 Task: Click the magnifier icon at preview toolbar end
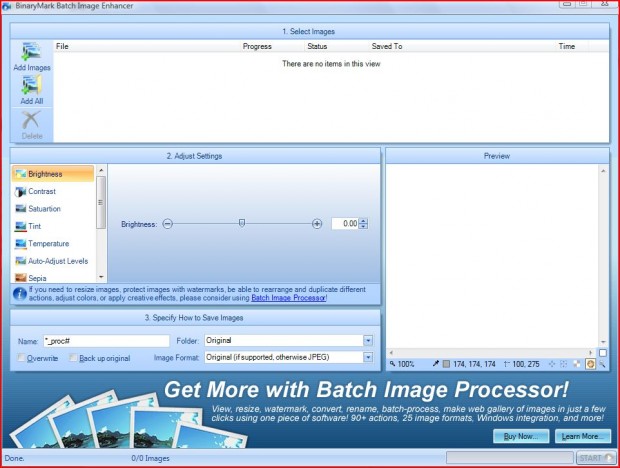click(602, 364)
